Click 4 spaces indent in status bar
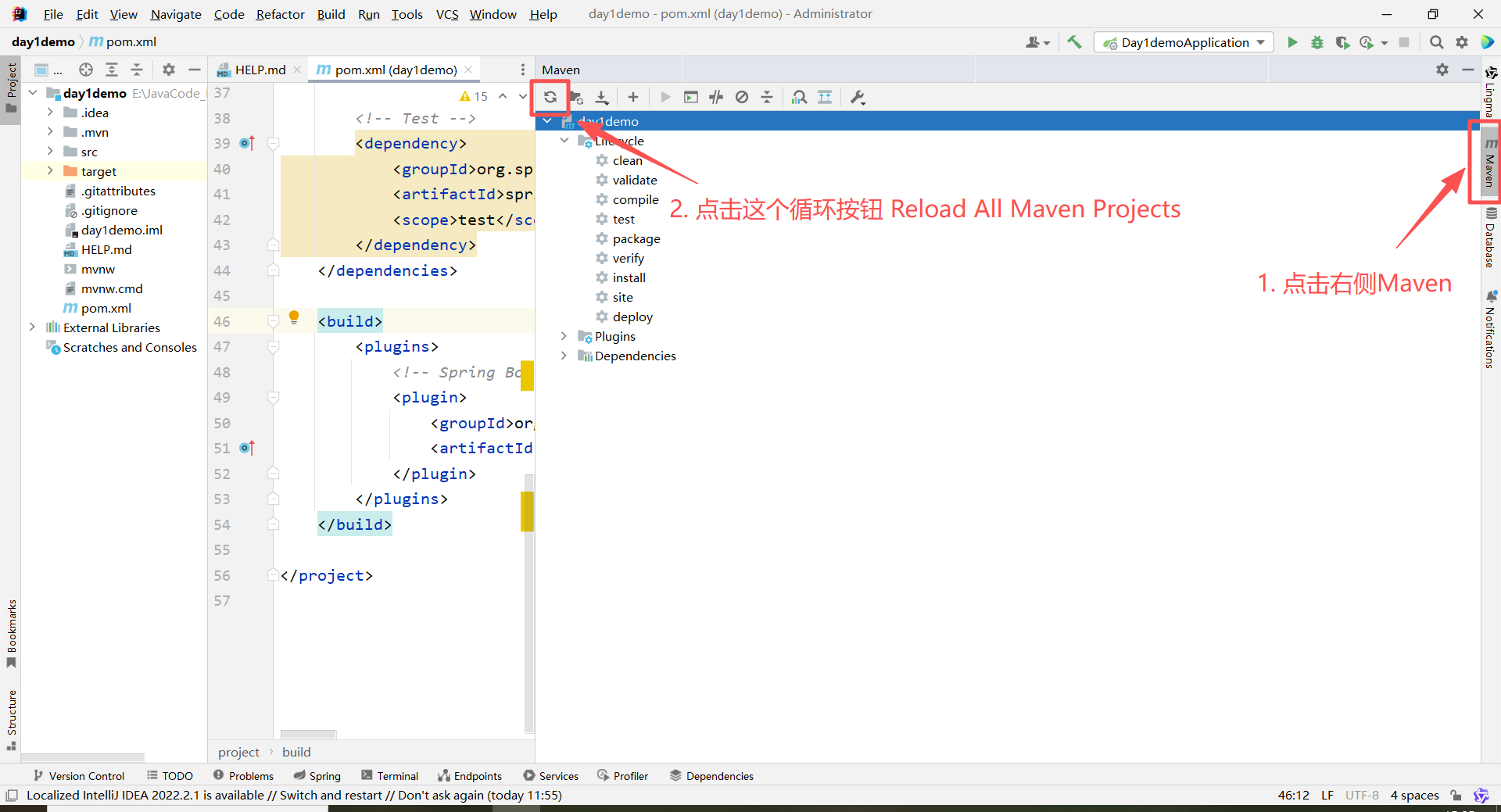 [1414, 795]
